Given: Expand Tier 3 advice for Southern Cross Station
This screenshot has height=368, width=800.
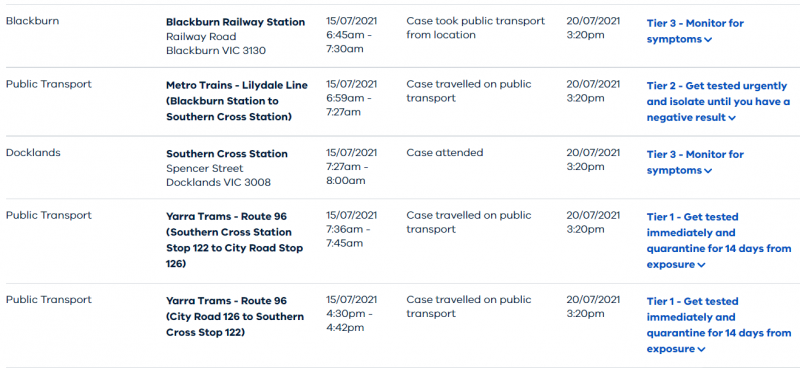Looking at the screenshot, I should point(695,162).
